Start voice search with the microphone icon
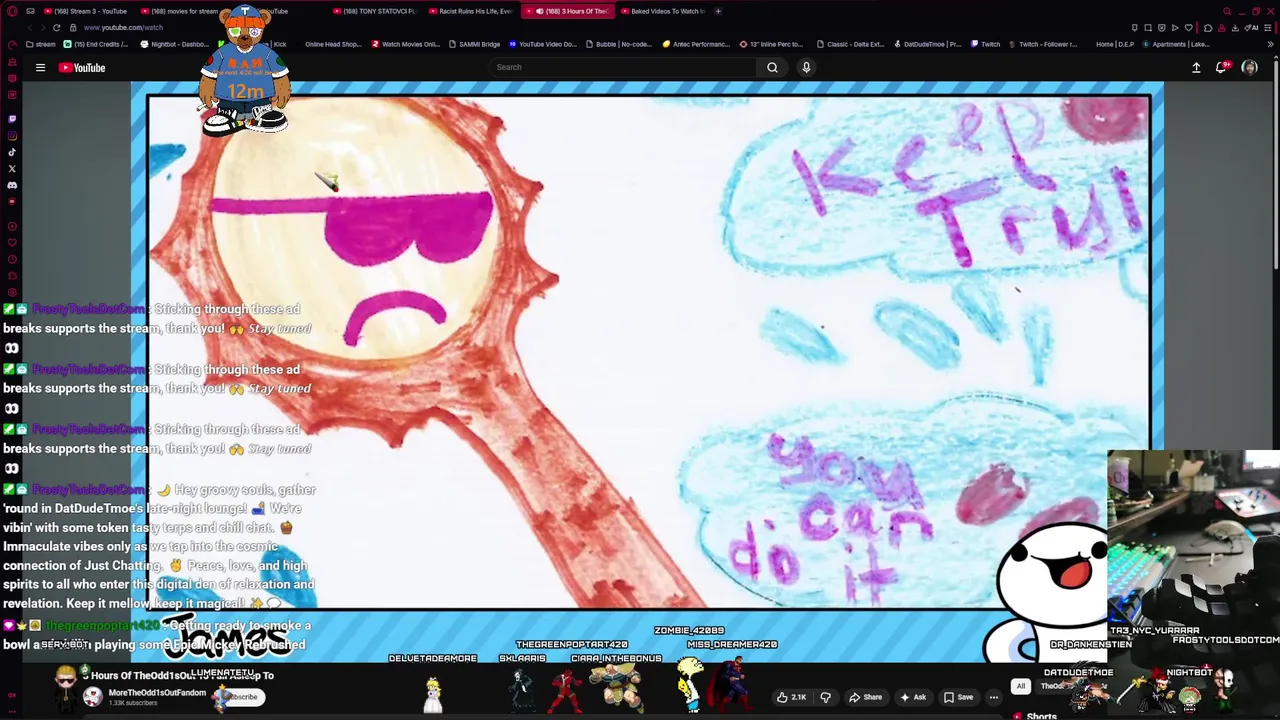The width and height of the screenshot is (1280, 720). click(x=806, y=67)
